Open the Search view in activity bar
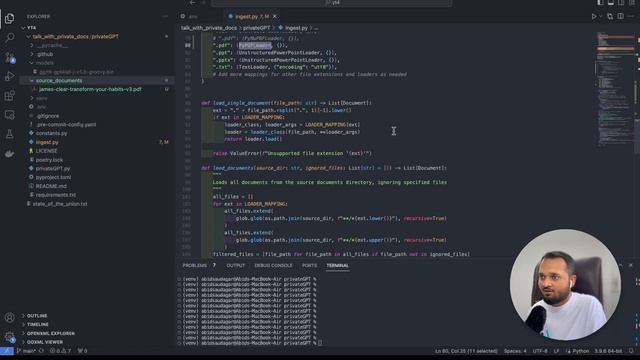The width and height of the screenshot is (640, 360). [9, 38]
